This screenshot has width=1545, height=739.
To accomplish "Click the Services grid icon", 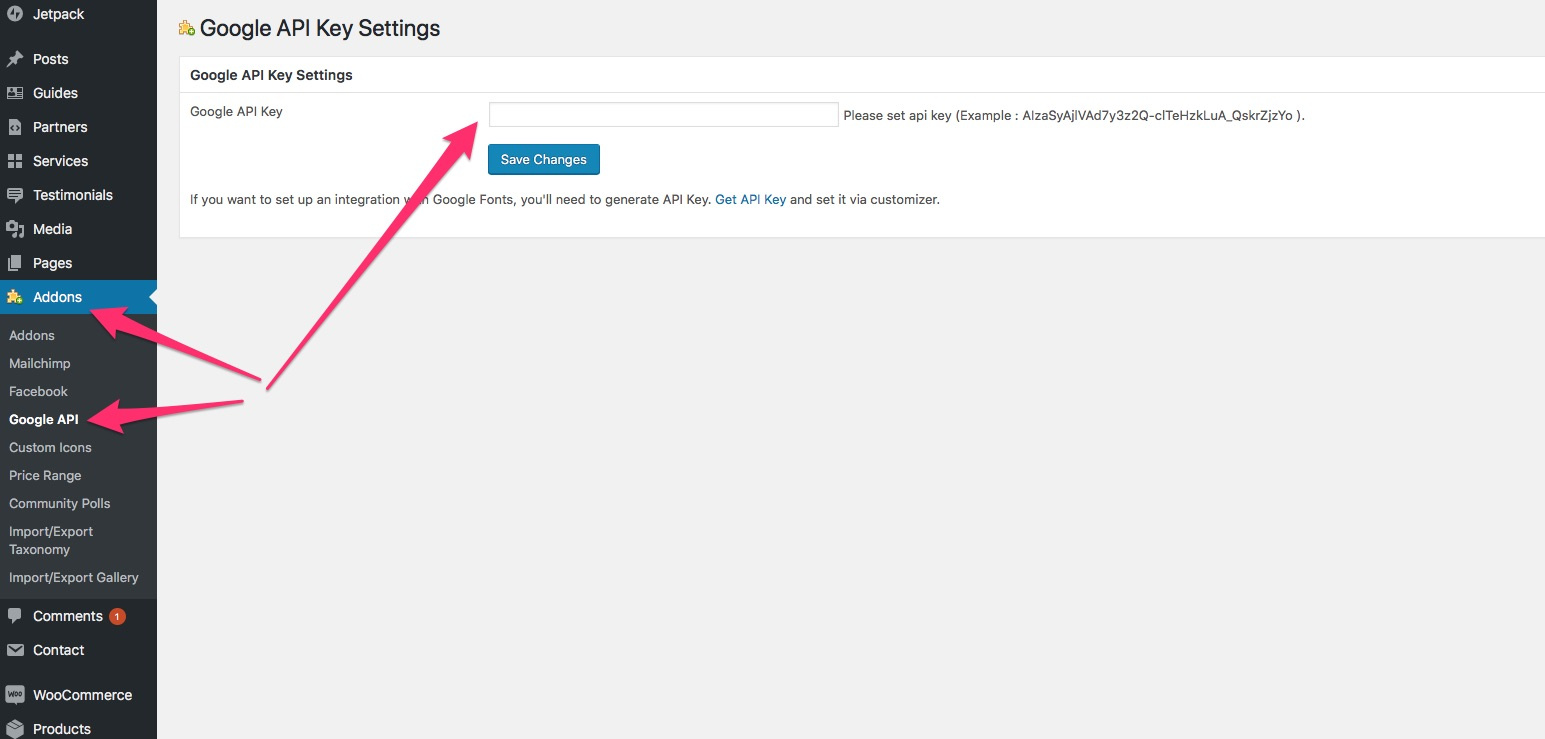I will 15,161.
